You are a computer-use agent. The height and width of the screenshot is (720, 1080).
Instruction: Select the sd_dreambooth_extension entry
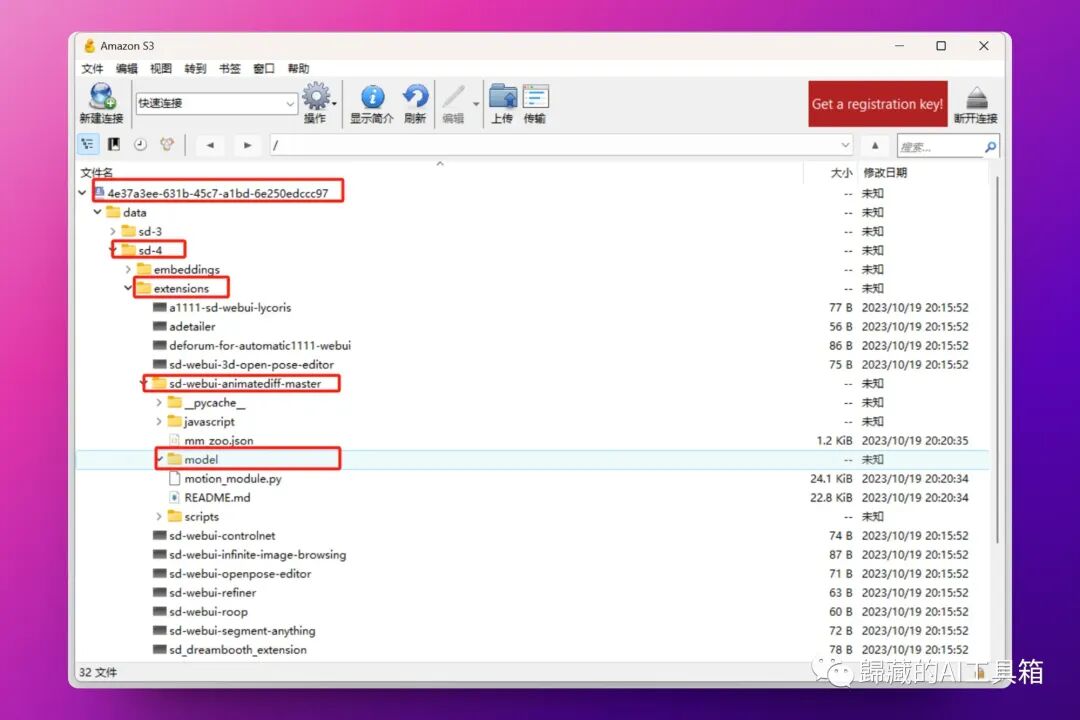[x=238, y=650]
